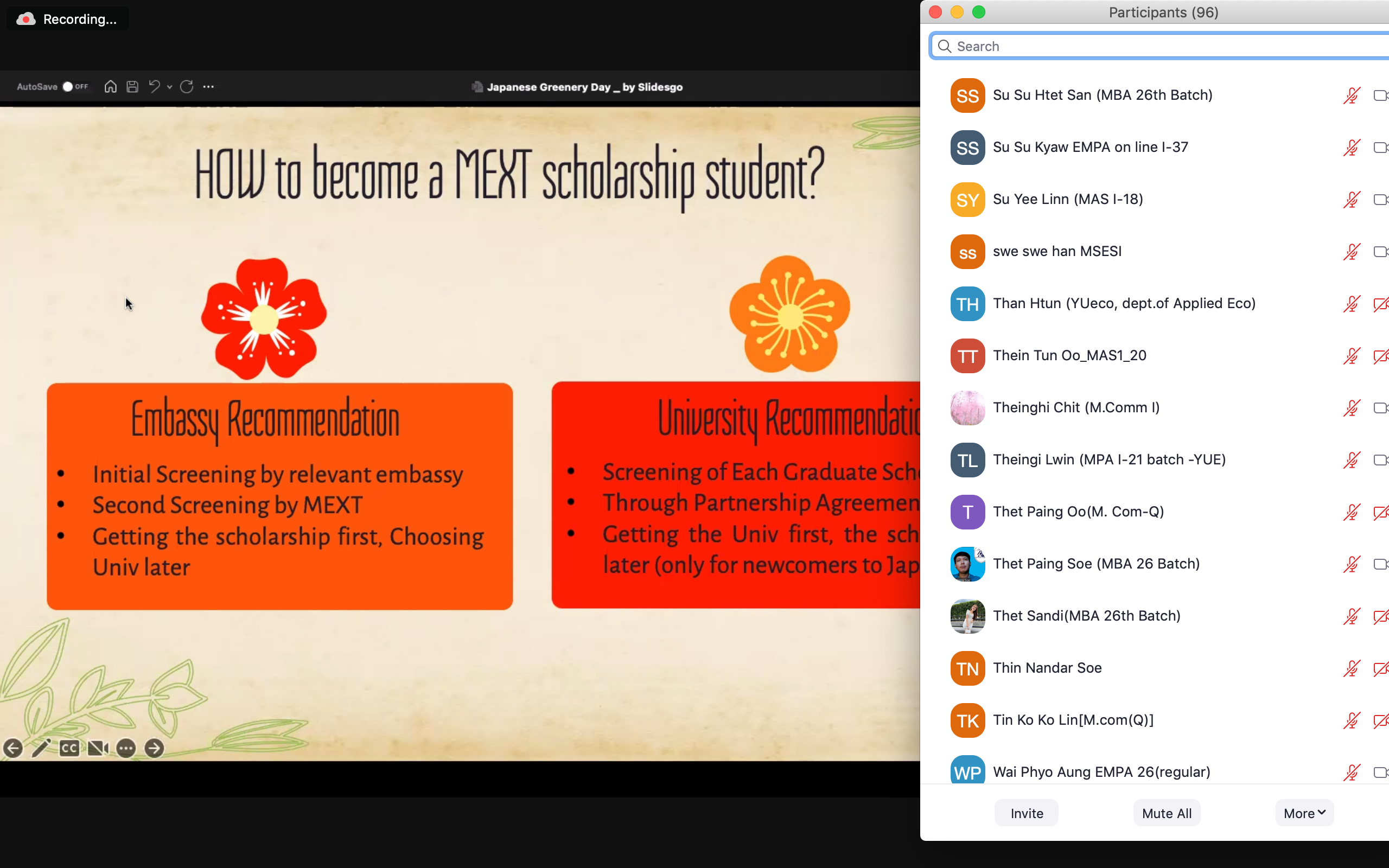Click the save icon in PowerPoint toolbar
This screenshot has width=1389, height=868.
pos(132,87)
